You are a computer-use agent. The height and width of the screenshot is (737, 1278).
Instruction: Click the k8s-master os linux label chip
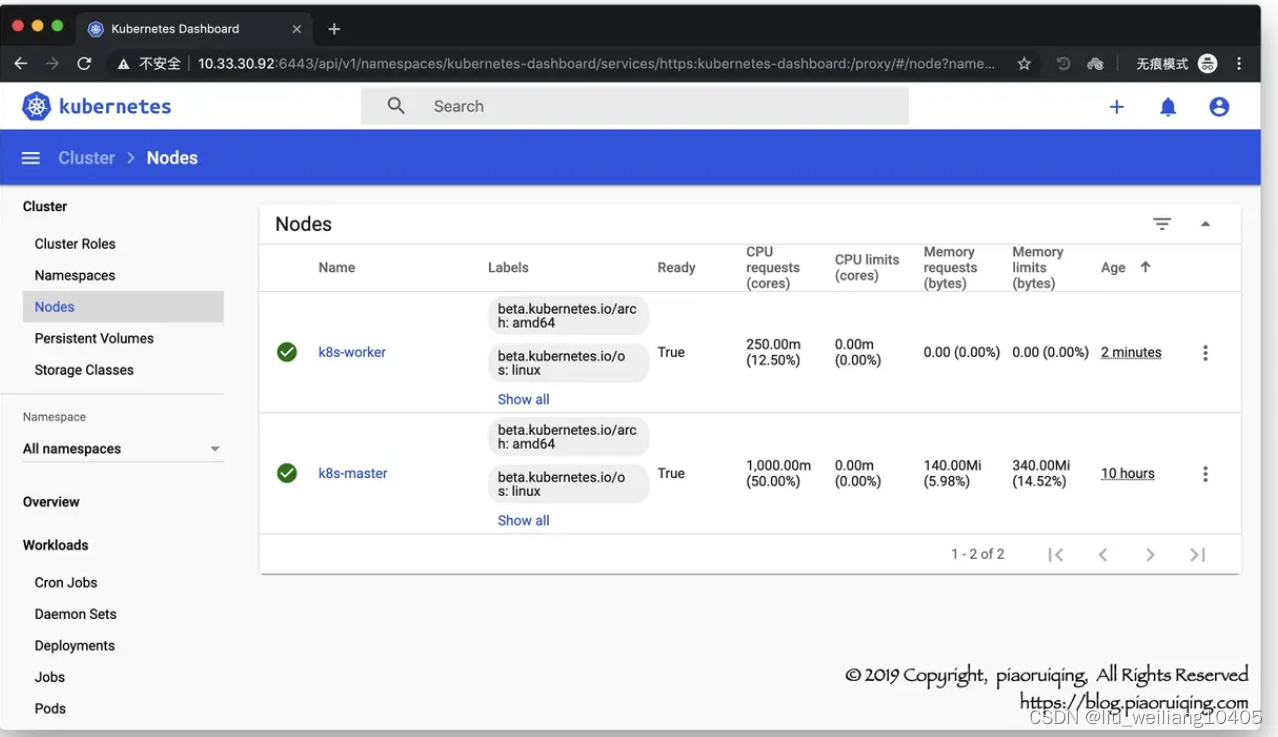569,484
